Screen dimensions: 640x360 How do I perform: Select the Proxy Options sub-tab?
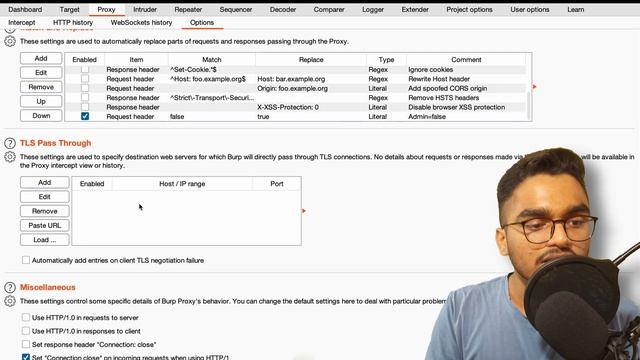[202, 22]
